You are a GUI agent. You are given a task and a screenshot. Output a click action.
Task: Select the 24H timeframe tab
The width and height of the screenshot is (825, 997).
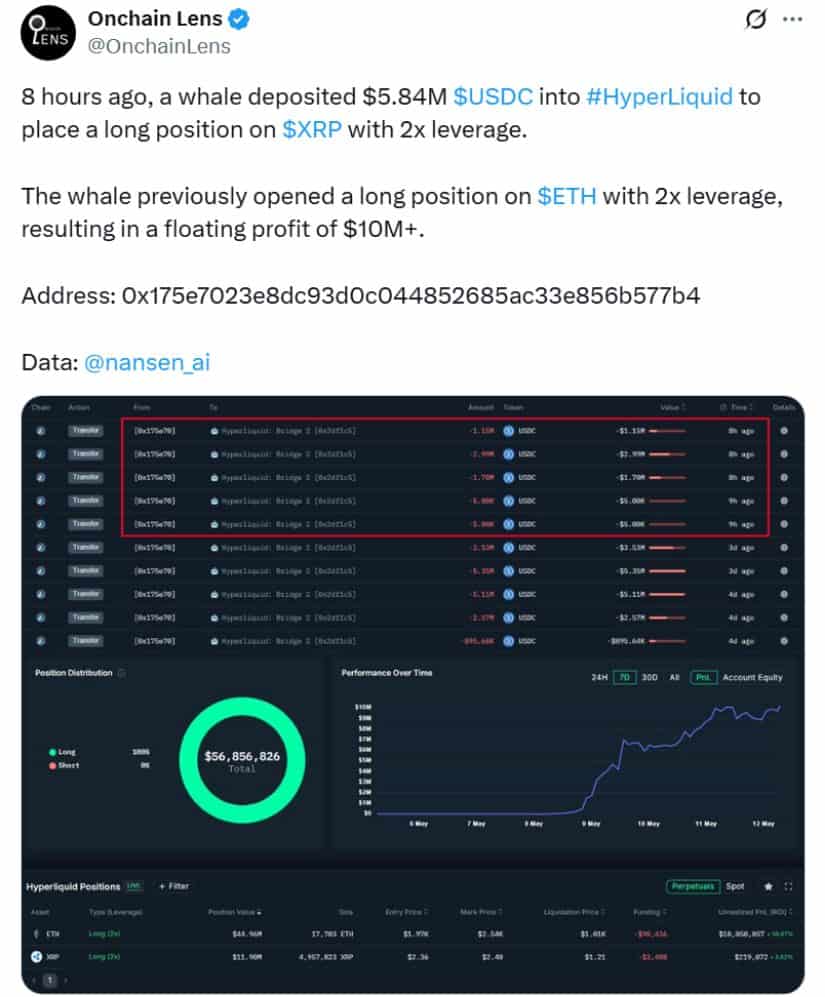[599, 677]
